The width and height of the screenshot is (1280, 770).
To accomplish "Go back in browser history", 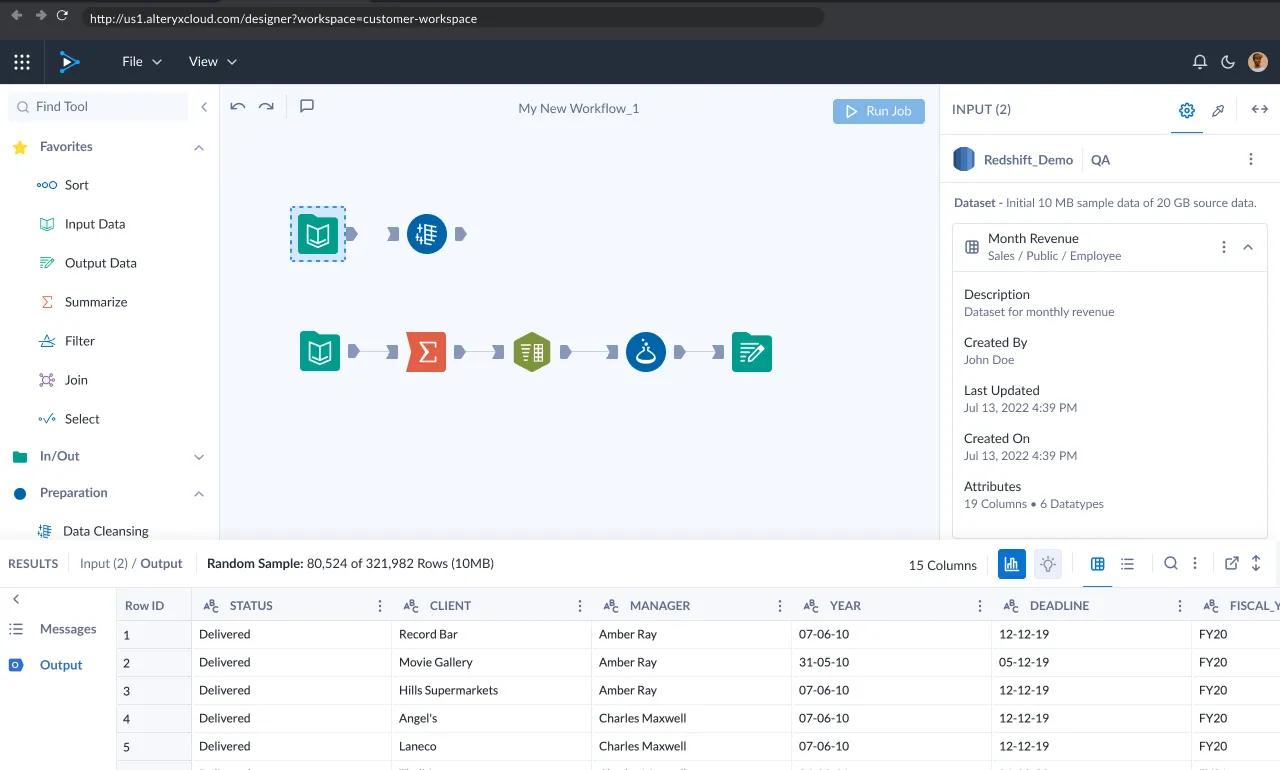I will (x=17, y=16).
